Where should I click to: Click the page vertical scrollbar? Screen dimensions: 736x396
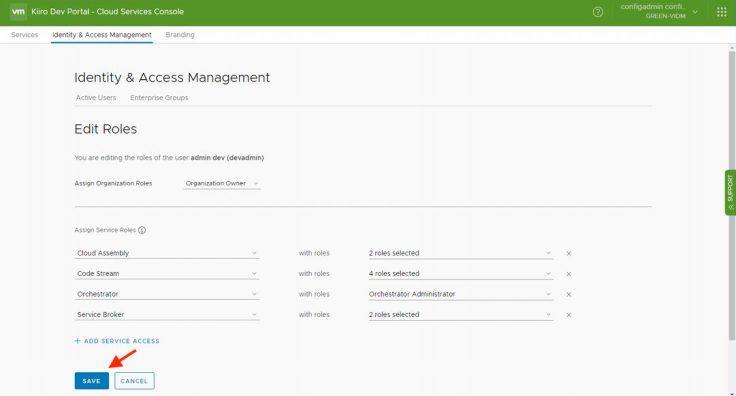pyautogui.click(x=731, y=195)
